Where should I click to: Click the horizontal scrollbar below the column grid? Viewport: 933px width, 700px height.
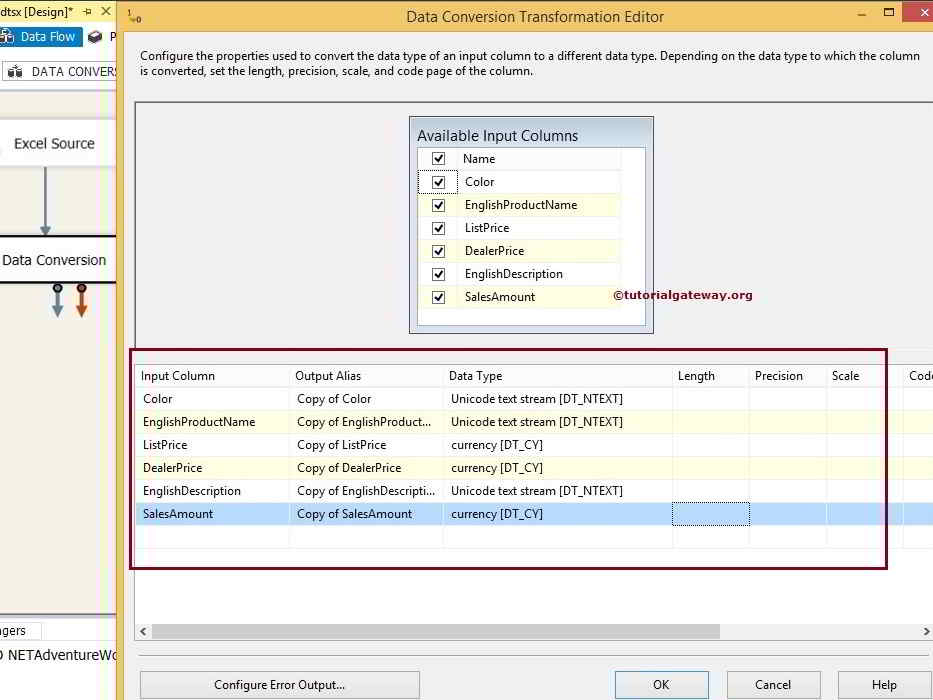click(x=430, y=631)
